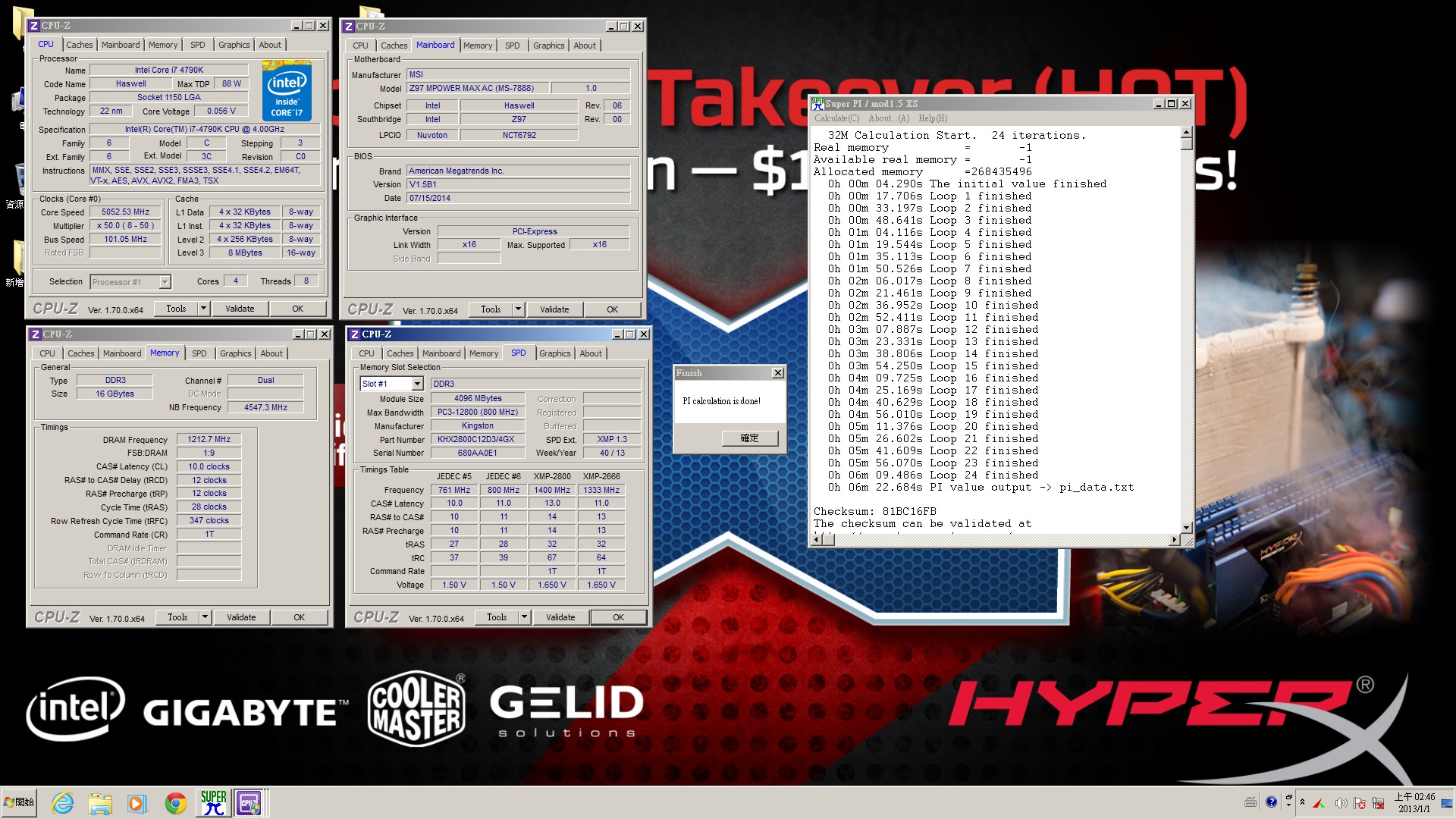
Task: Click Validate in the CPU tab window
Action: pos(240,309)
